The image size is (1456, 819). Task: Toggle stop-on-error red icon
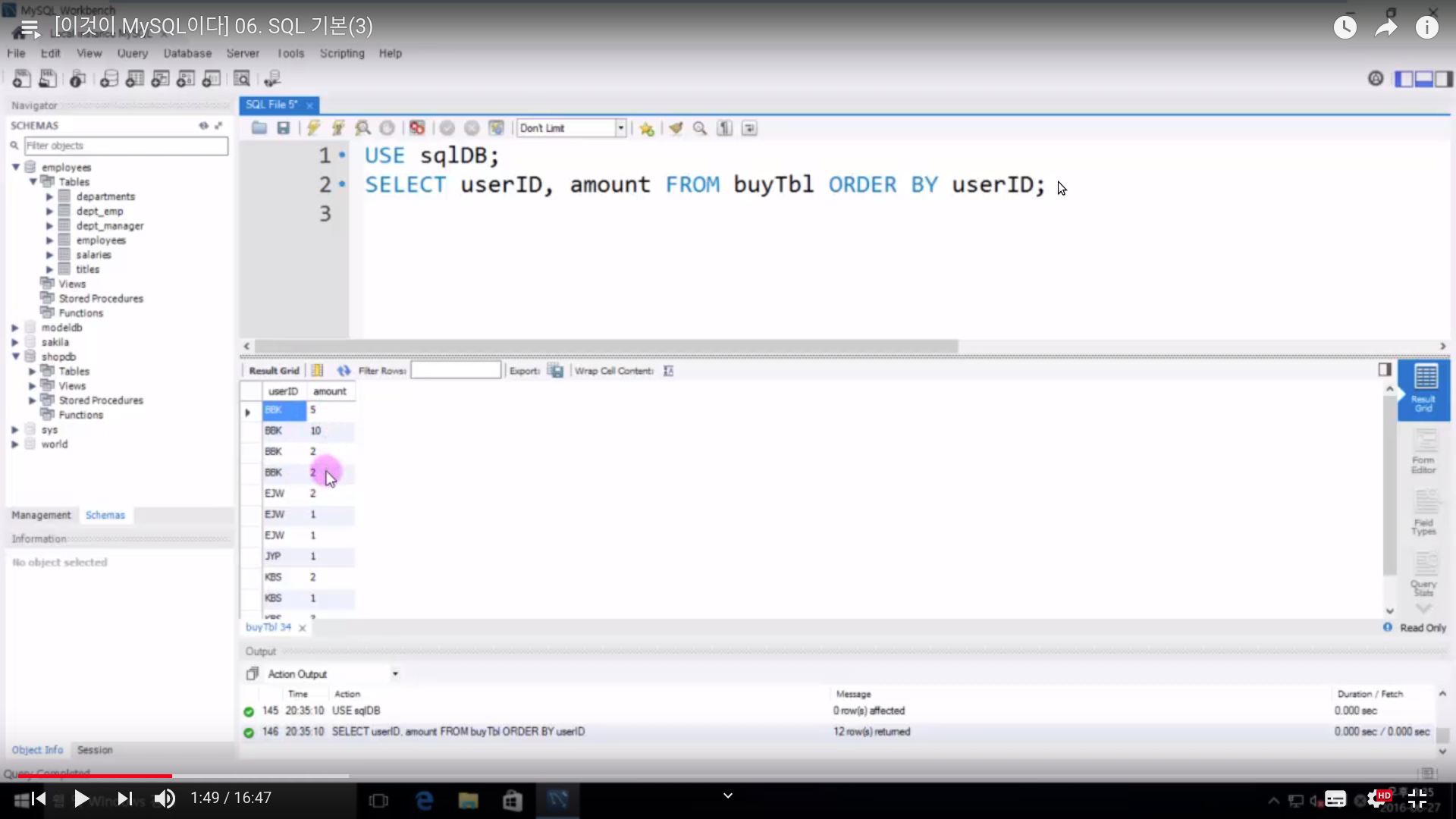(416, 128)
